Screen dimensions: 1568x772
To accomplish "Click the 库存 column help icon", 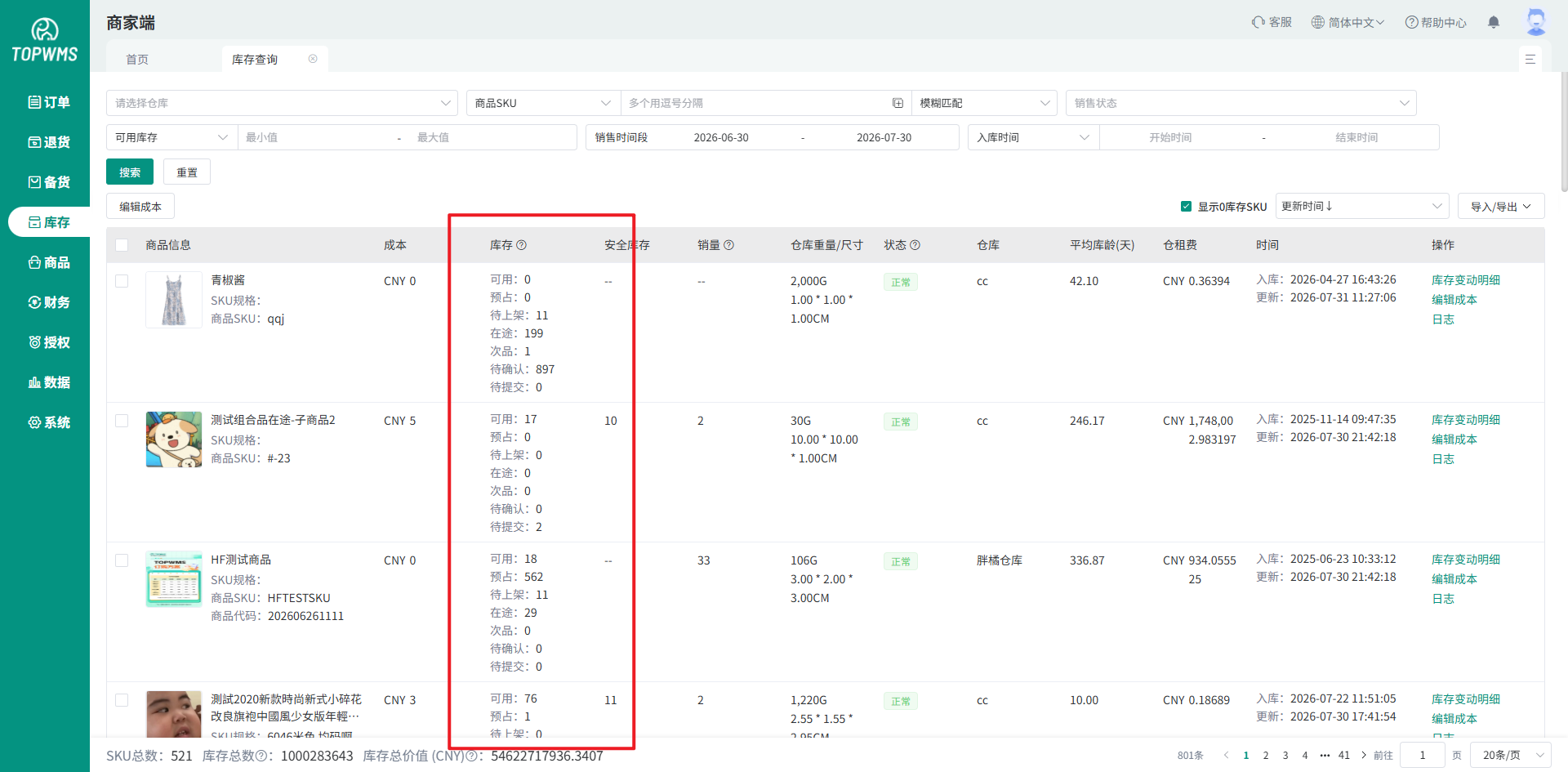I will 522,245.
